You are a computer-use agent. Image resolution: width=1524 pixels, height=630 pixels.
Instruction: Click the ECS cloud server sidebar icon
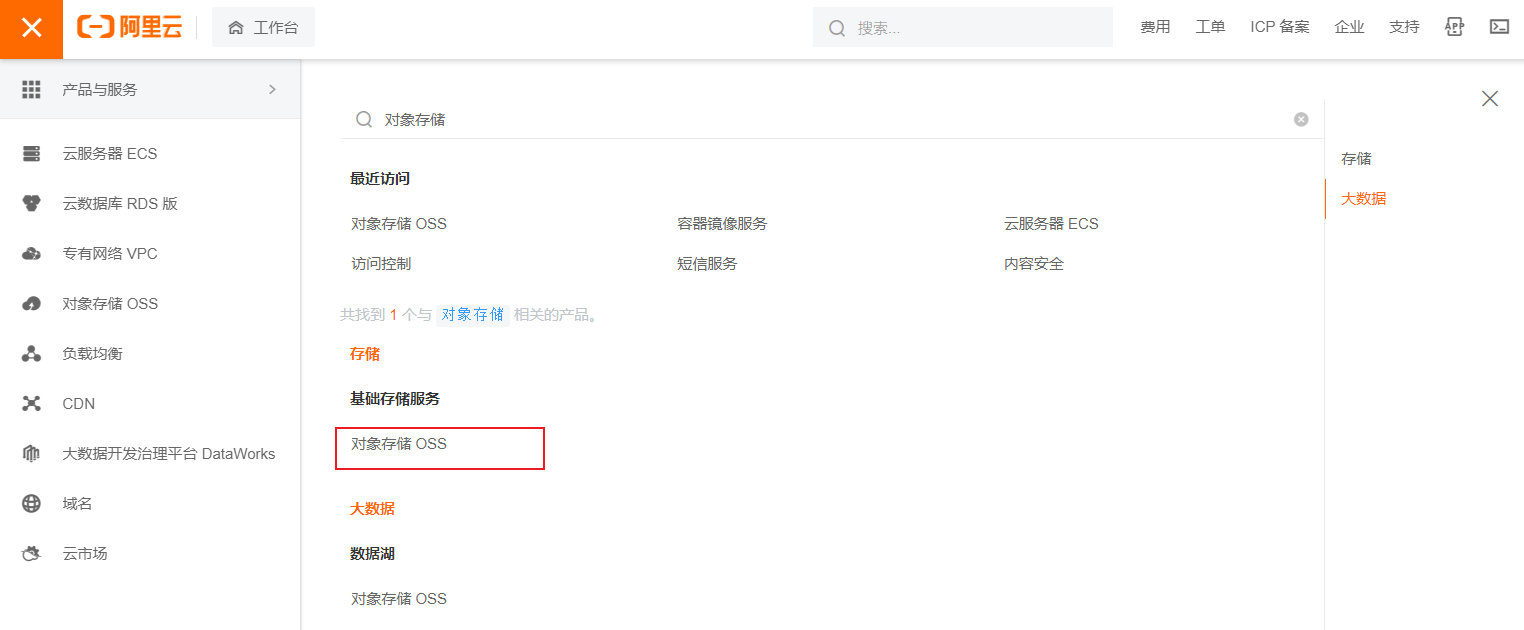coord(31,154)
